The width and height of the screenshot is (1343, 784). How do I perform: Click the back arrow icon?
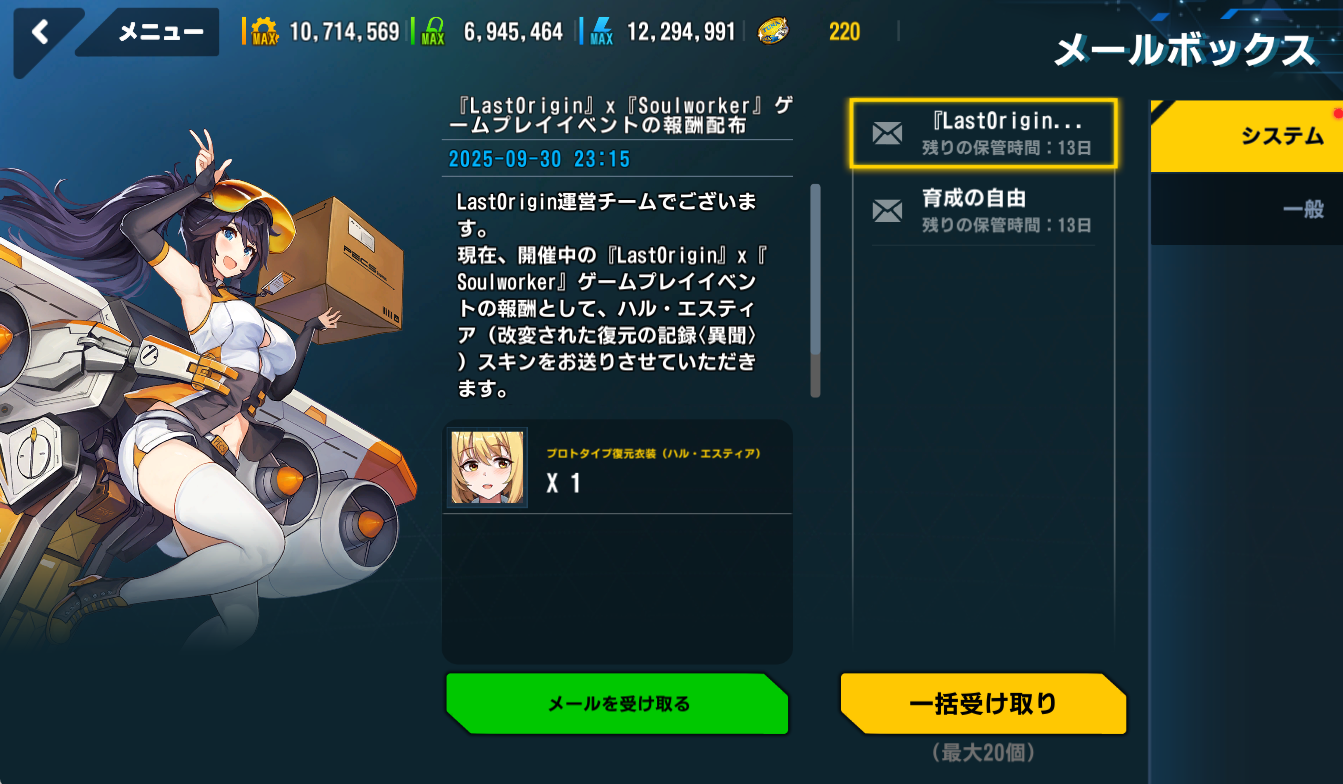(40, 32)
